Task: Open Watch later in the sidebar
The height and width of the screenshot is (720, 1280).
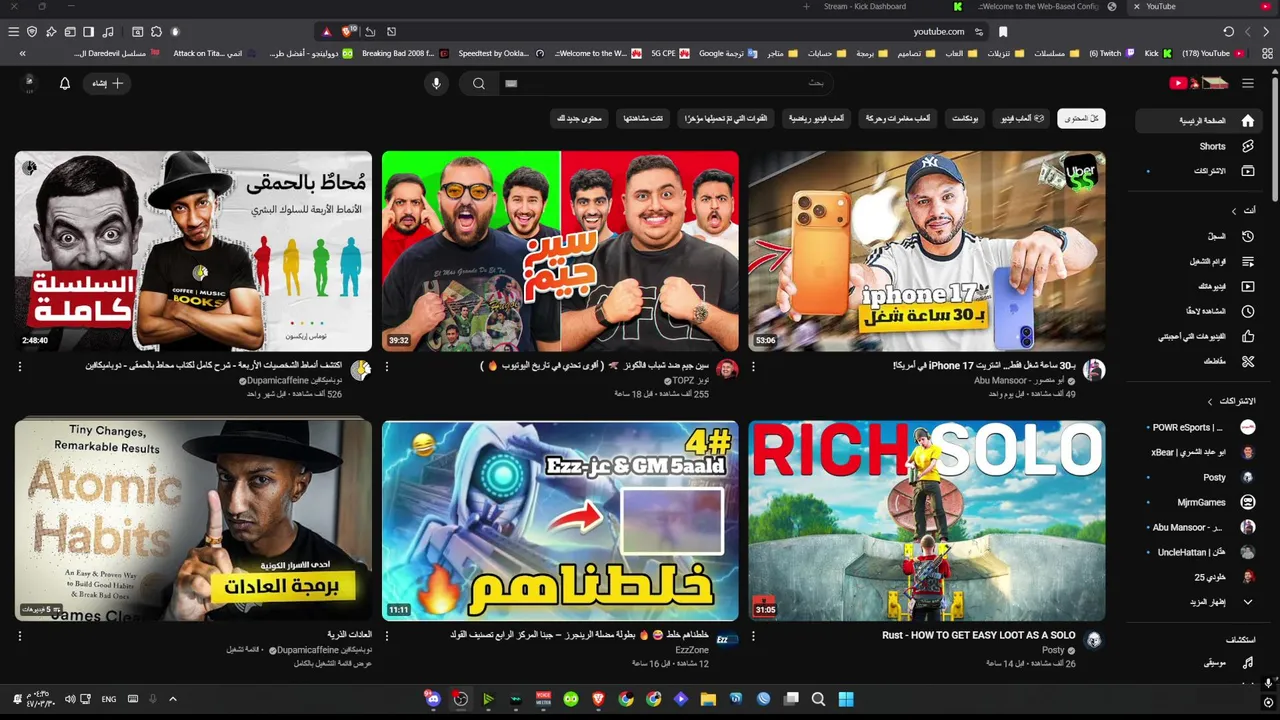Action: 1197,311
